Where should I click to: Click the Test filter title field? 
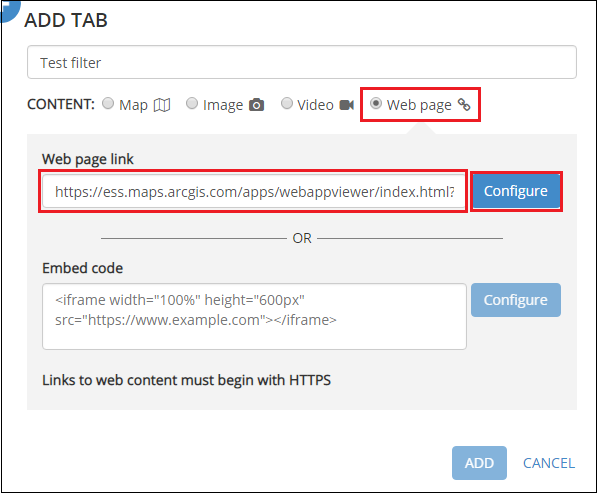tap(302, 62)
